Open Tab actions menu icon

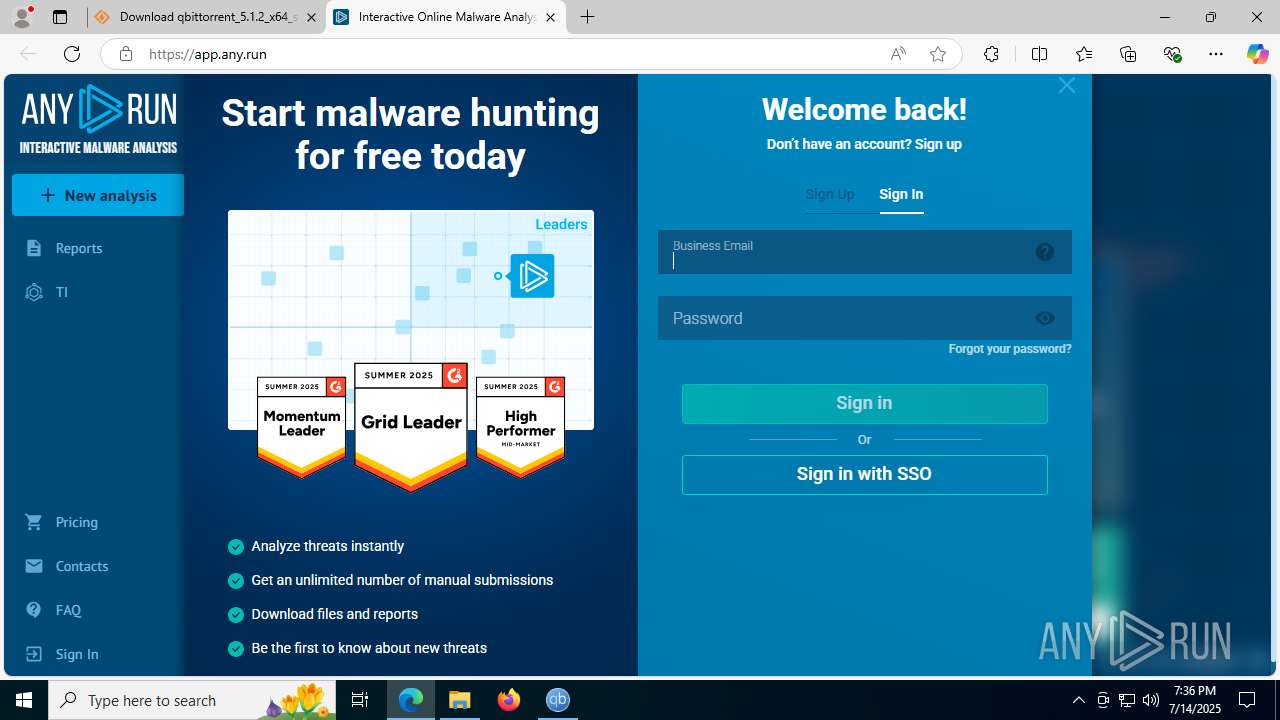[x=60, y=17]
